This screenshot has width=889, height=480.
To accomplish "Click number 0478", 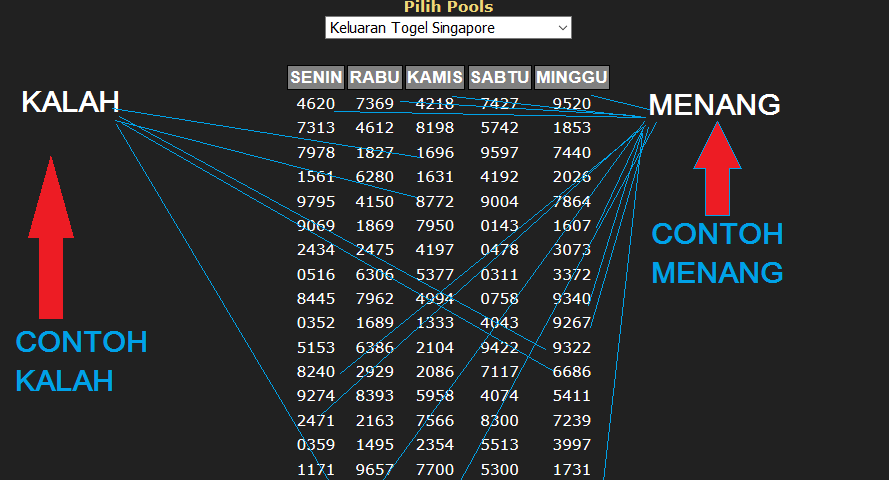I will [x=499, y=250].
